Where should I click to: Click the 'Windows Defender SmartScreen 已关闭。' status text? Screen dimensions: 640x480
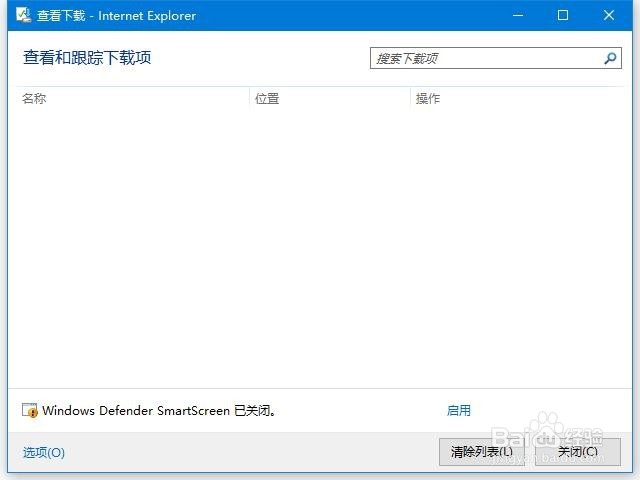pyautogui.click(x=159, y=410)
